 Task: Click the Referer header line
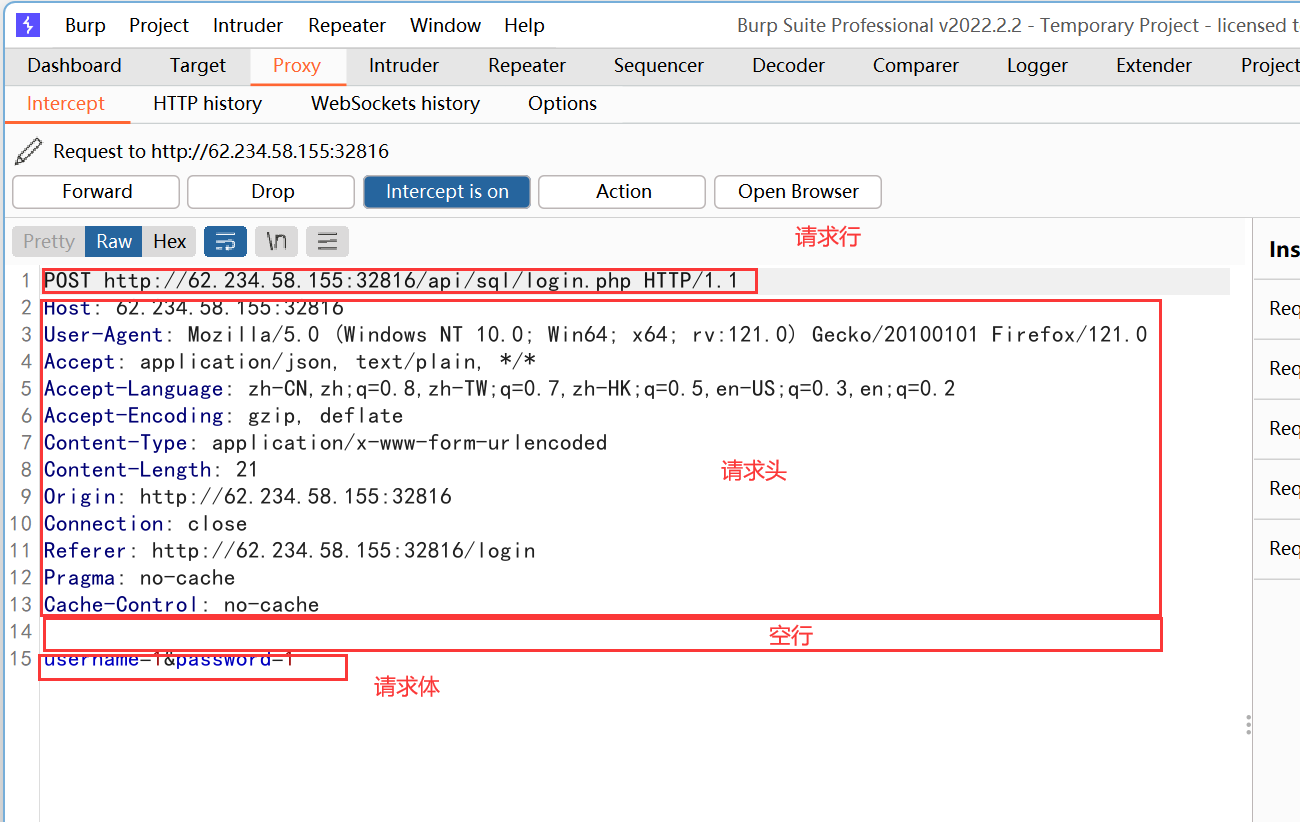pyautogui.click(x=290, y=551)
